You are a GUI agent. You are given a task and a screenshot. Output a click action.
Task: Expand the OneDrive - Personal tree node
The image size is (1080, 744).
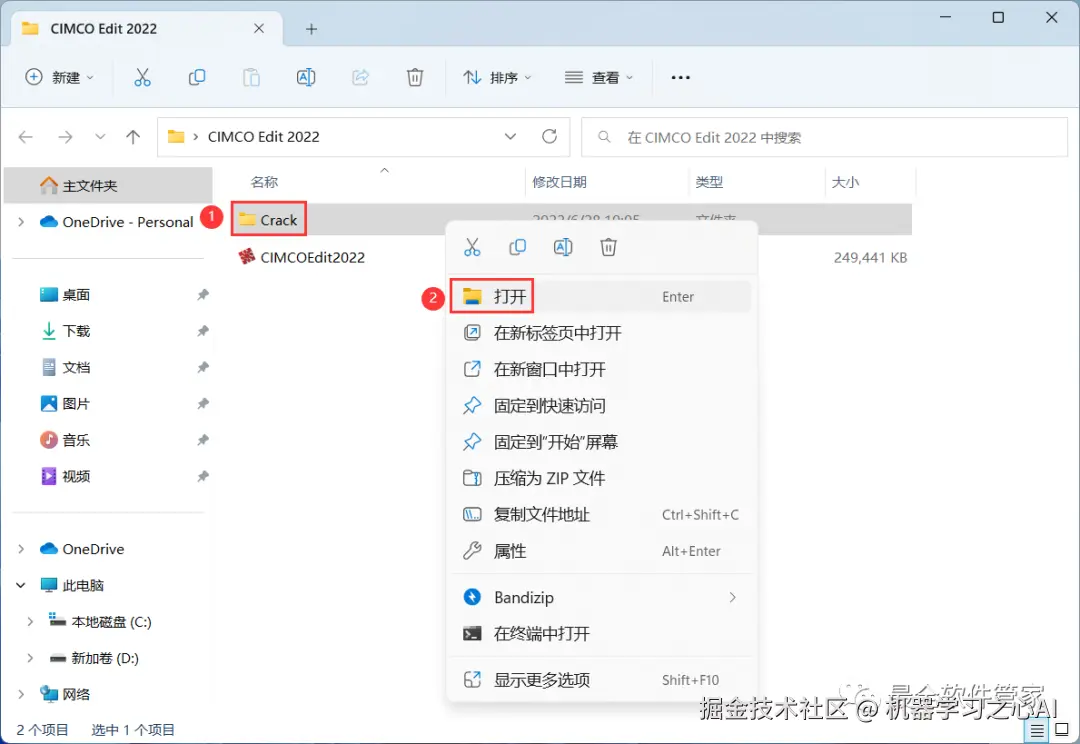tap(21, 222)
